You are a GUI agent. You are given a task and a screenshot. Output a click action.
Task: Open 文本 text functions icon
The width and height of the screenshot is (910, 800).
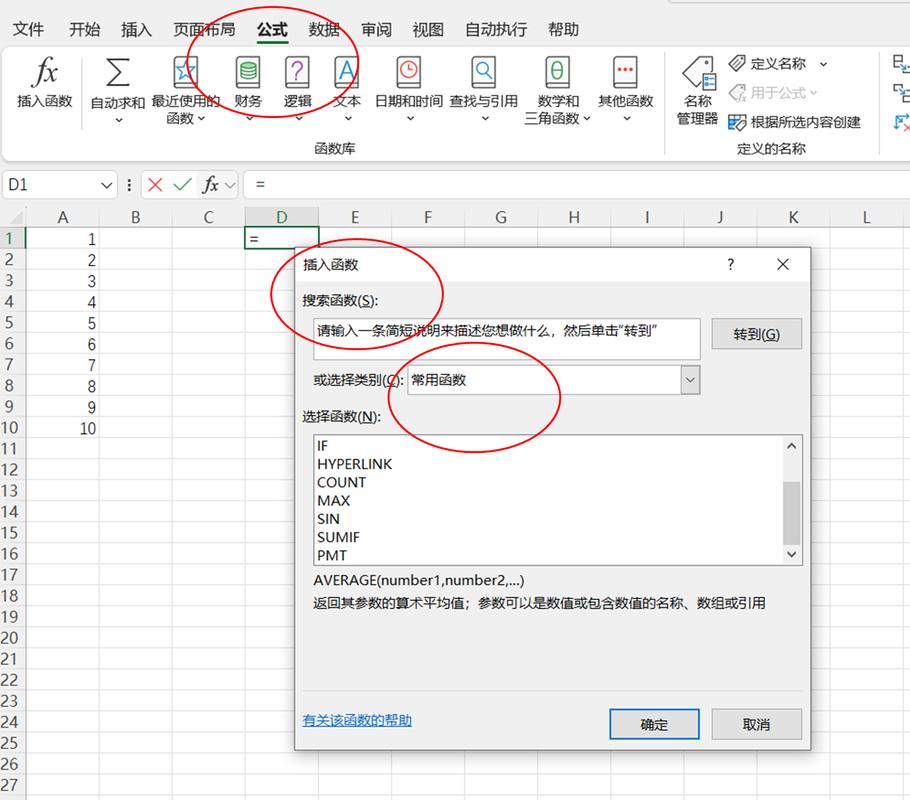(347, 73)
